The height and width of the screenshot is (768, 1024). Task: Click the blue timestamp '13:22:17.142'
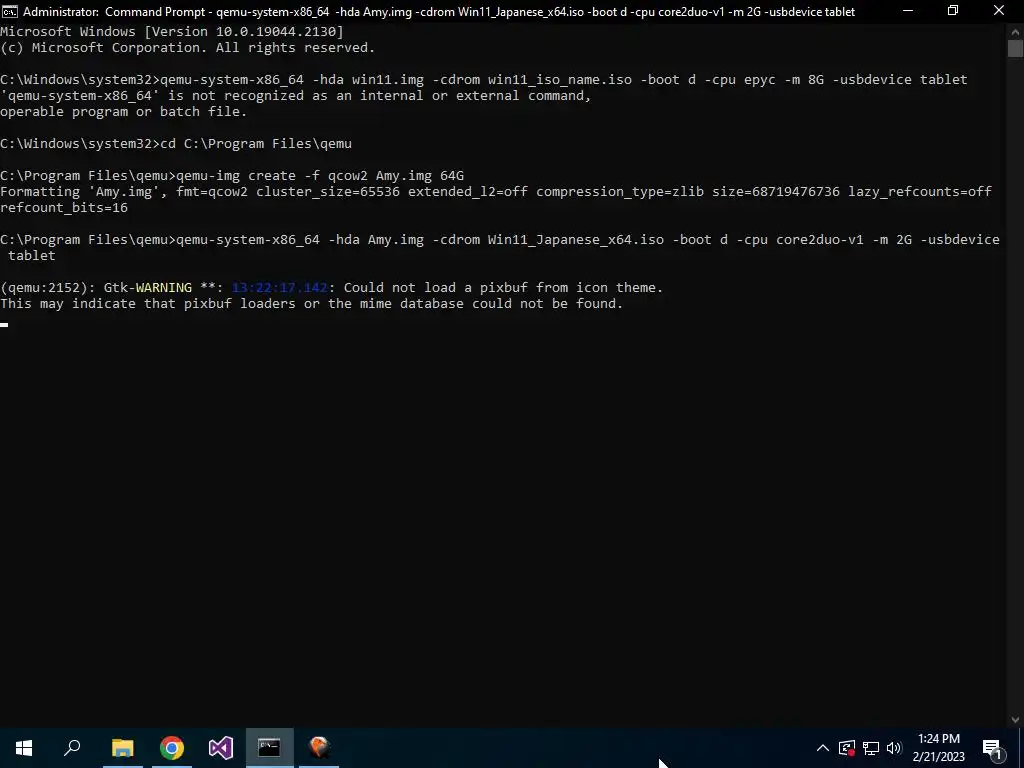click(280, 288)
